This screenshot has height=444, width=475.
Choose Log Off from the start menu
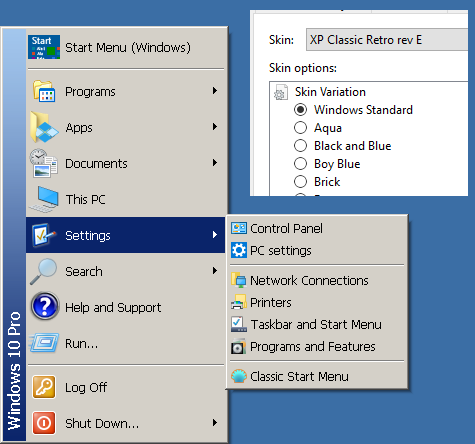[x=126, y=387]
